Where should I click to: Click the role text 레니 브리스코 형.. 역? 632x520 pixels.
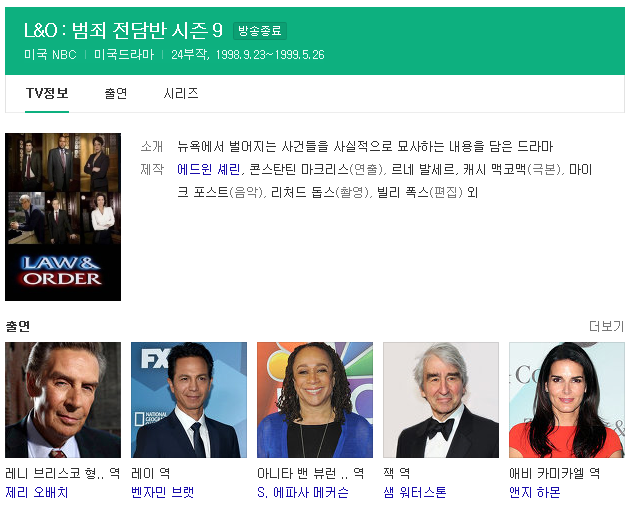(x=62, y=473)
